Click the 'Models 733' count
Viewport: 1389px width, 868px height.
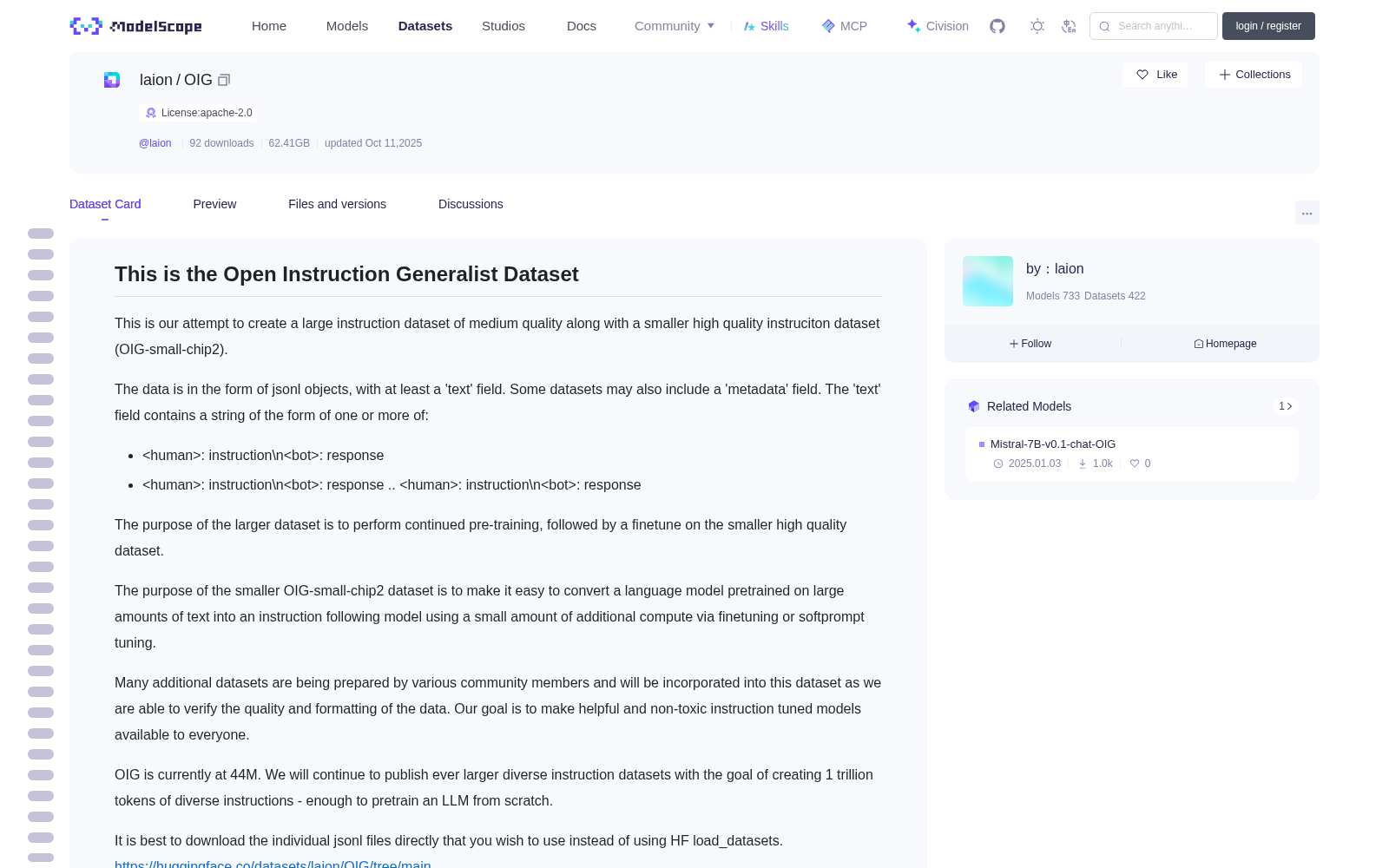point(1053,296)
